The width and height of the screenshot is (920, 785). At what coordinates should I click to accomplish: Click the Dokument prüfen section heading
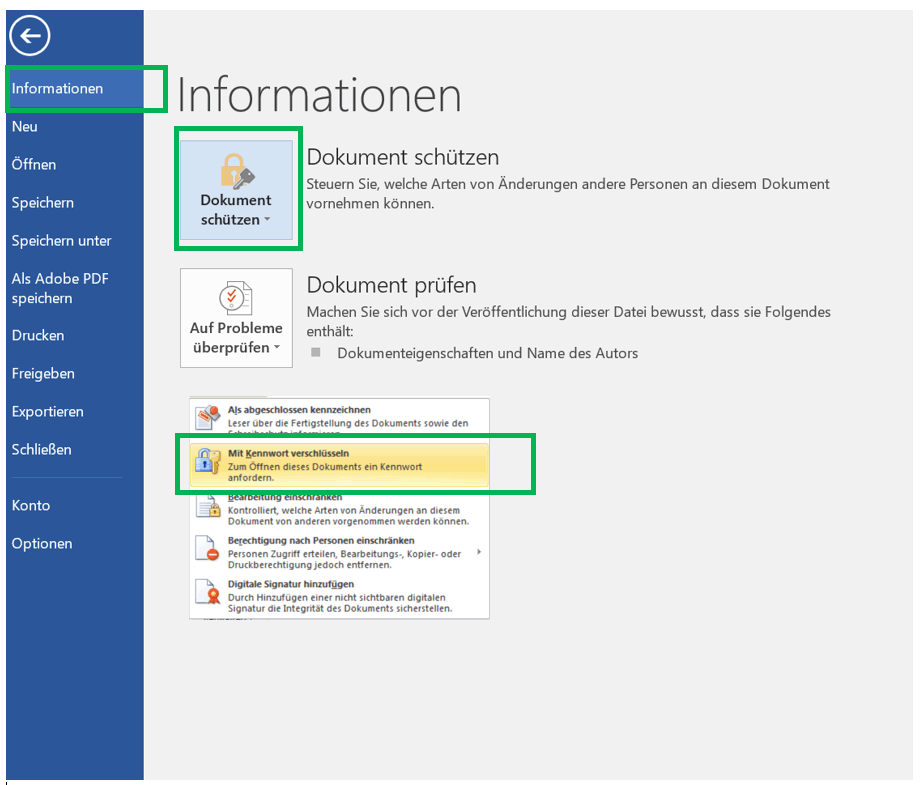(x=391, y=285)
